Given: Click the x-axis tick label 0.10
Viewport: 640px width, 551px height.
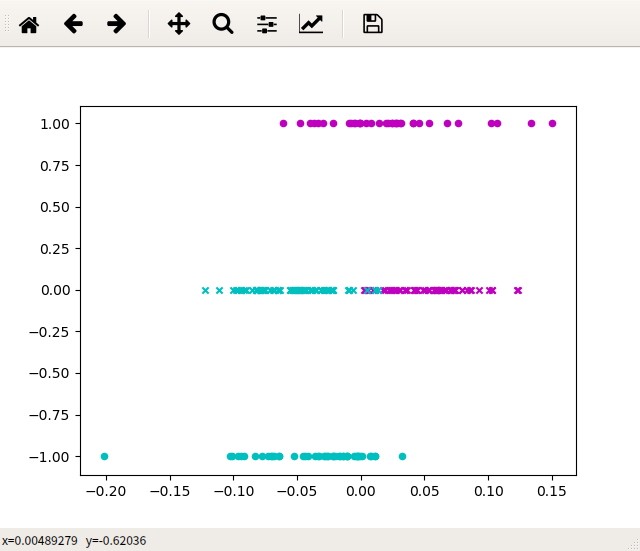Looking at the screenshot, I should 489,491.
